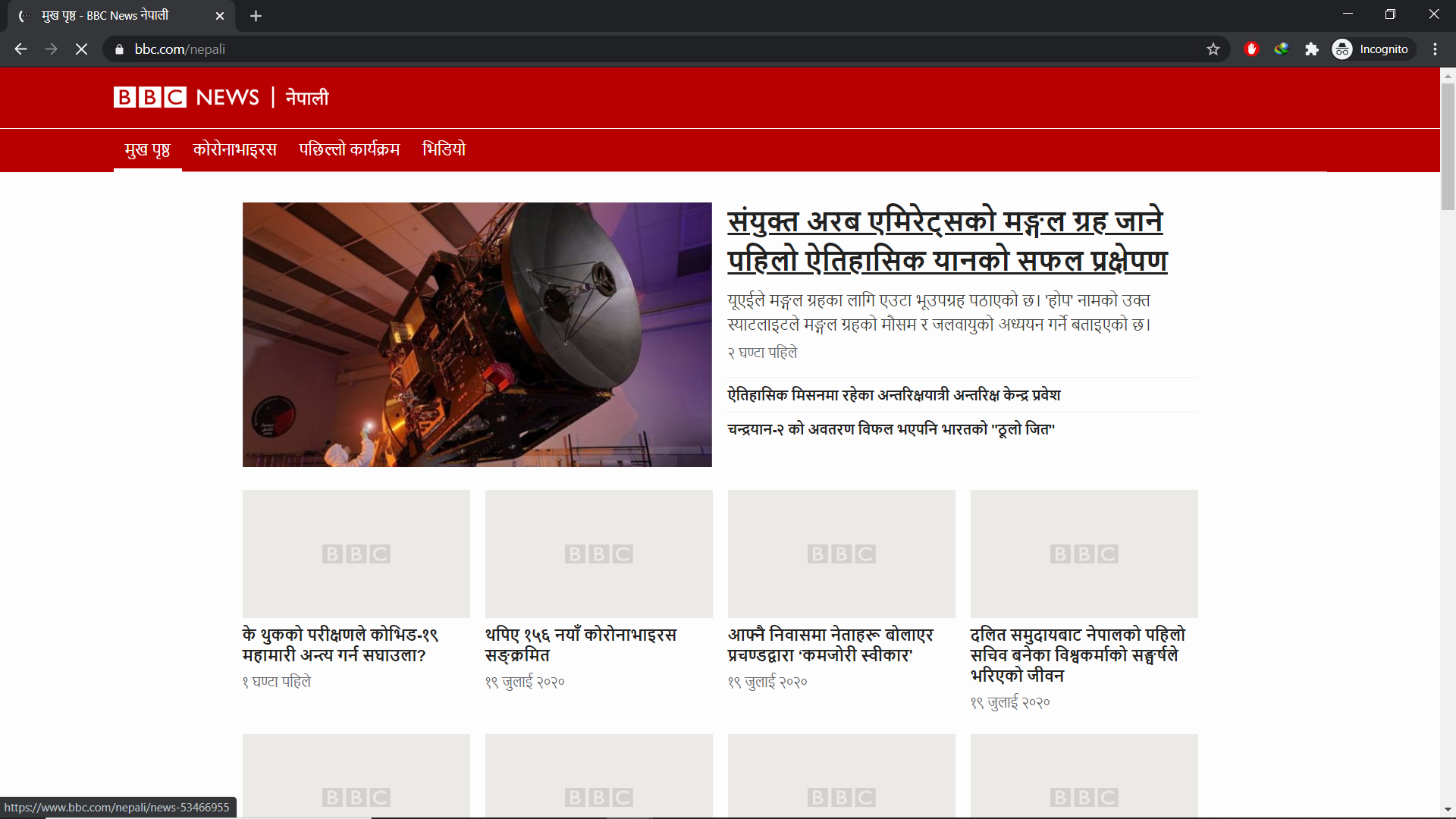Open the नेपाली service link
1456x819 pixels.
pos(307,97)
